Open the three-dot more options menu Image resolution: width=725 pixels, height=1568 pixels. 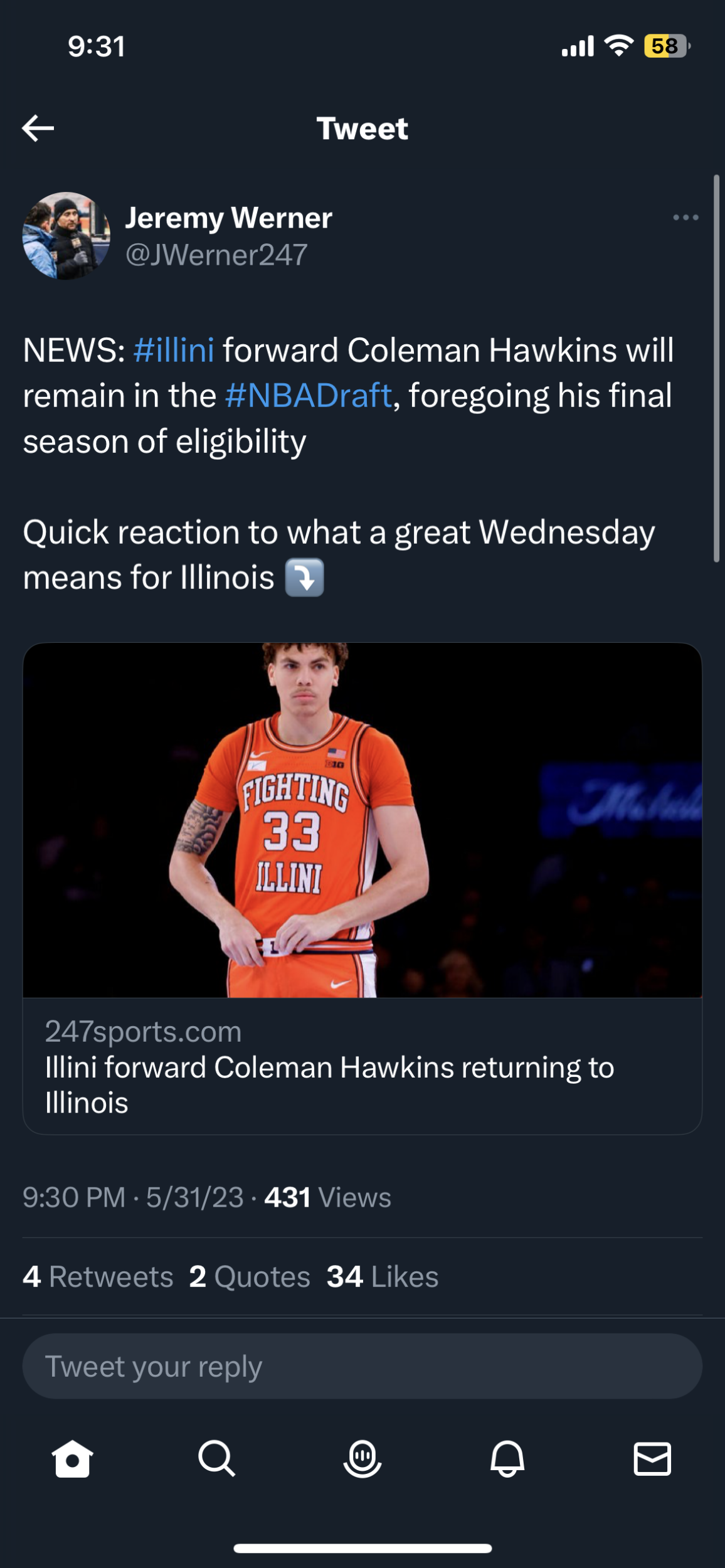[685, 218]
